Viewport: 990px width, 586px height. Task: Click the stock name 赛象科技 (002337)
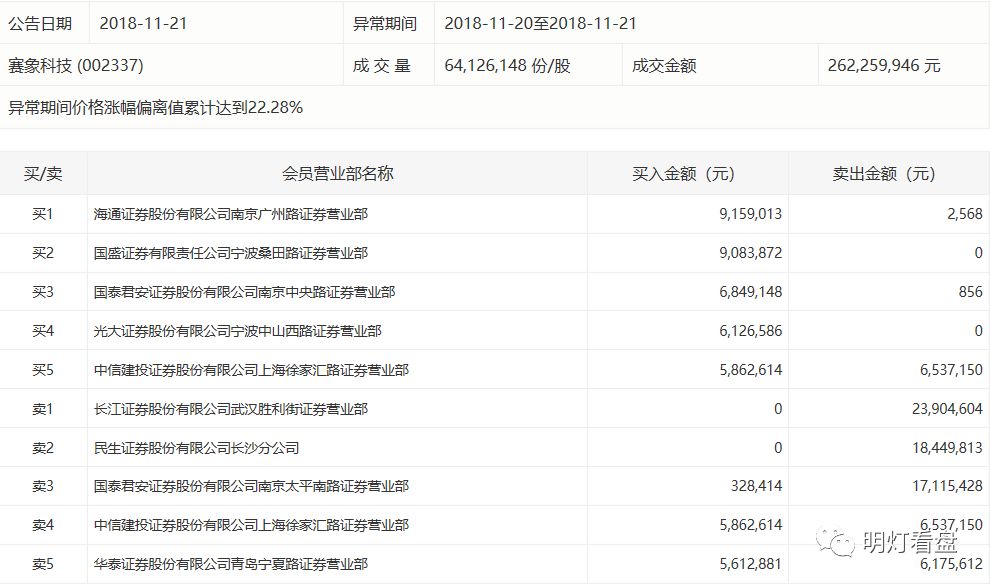click(76, 66)
